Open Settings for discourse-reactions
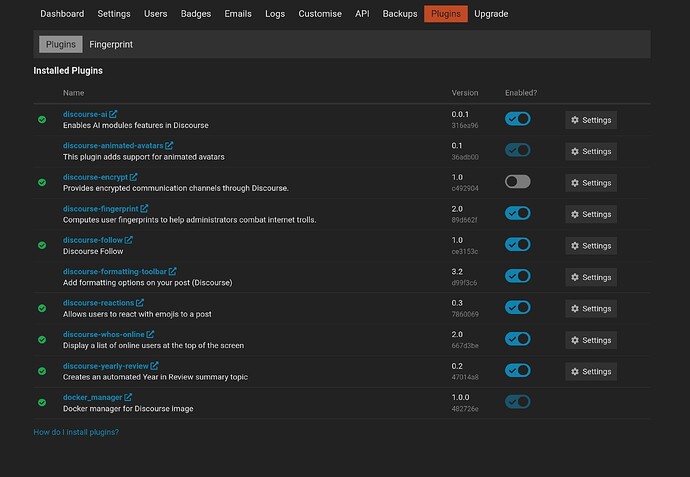Viewport: 690px width, 477px height. click(x=591, y=309)
